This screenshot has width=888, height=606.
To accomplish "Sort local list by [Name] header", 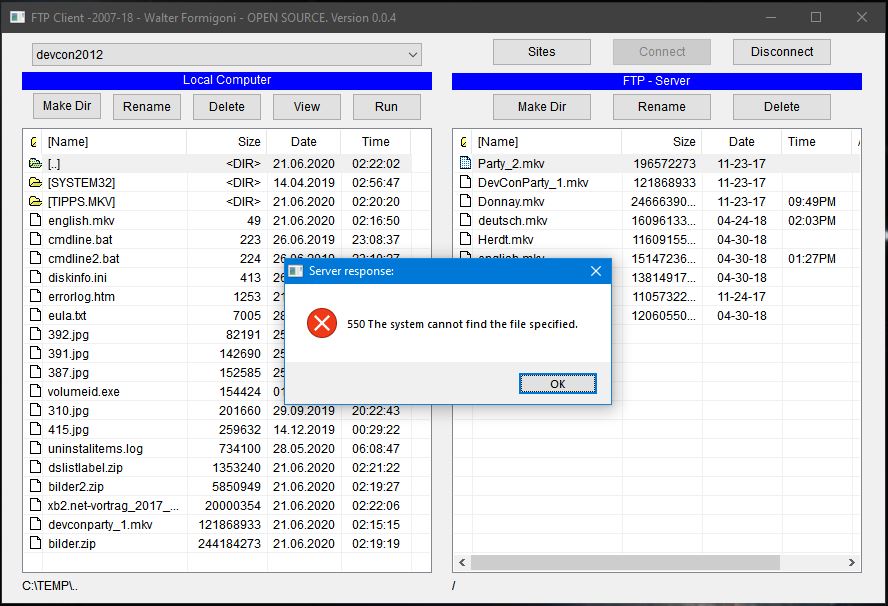I will [x=114, y=142].
